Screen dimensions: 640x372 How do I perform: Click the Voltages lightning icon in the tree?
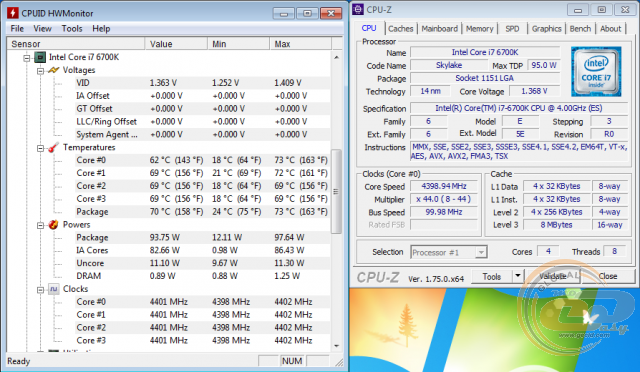53,70
